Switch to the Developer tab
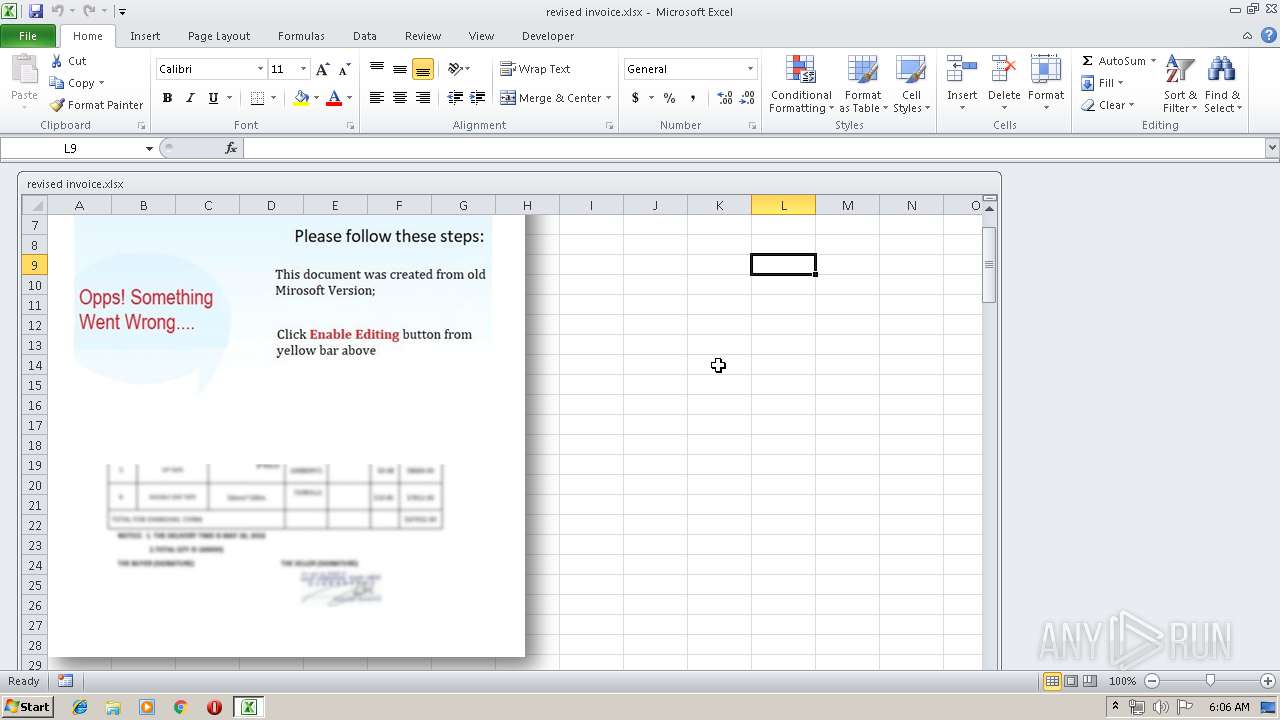Screen dimensions: 1280x720 click(x=548, y=36)
